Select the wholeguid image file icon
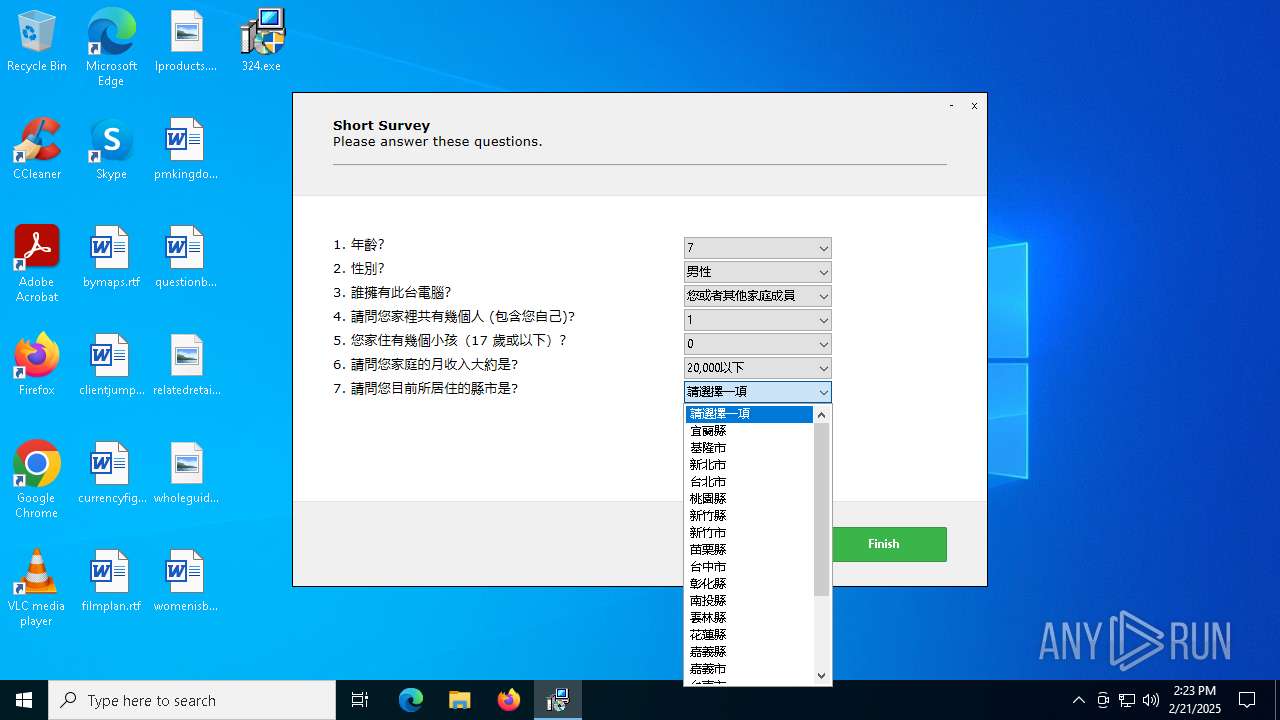Image resolution: width=1280 pixels, height=720 pixels. coord(186,474)
